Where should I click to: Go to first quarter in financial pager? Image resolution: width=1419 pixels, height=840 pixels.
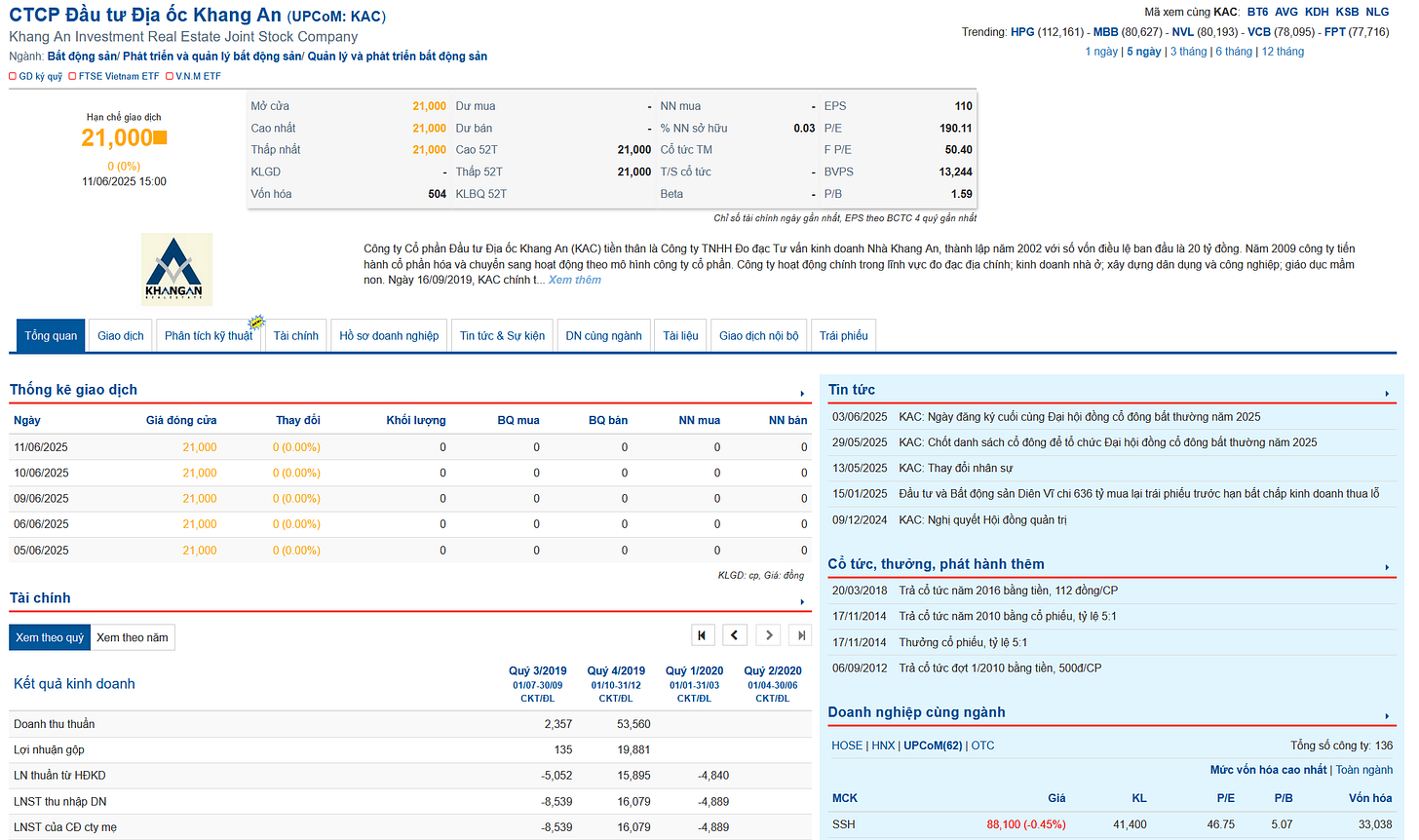pyautogui.click(x=703, y=635)
